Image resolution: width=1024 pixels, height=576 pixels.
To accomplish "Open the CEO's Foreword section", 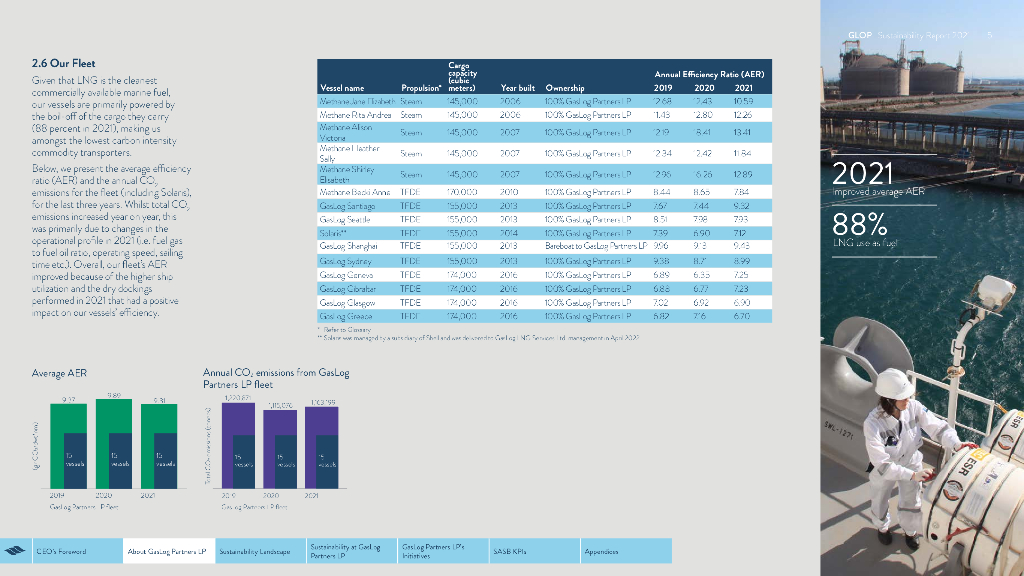I will [x=61, y=551].
